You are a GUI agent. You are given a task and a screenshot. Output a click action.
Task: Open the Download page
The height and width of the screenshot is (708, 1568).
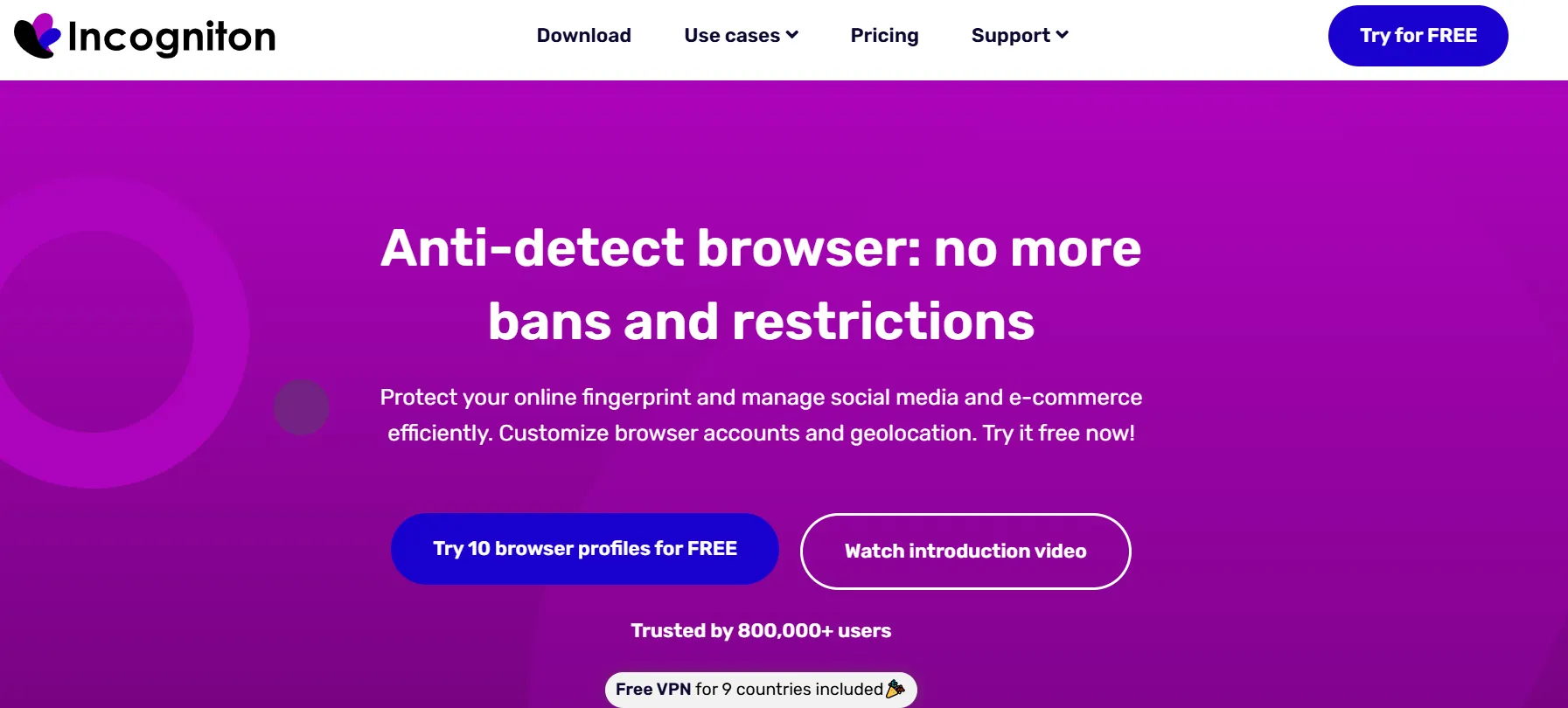point(583,36)
